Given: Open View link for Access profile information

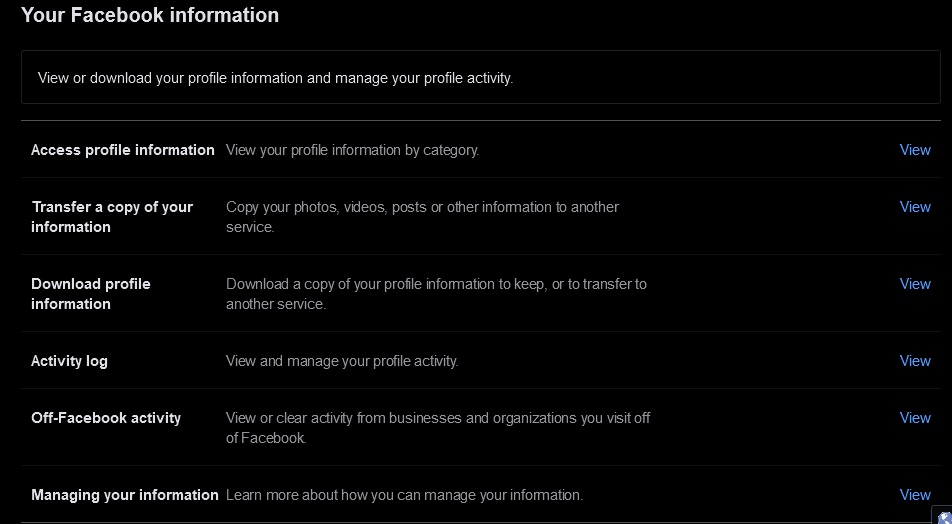Looking at the screenshot, I should coord(915,150).
